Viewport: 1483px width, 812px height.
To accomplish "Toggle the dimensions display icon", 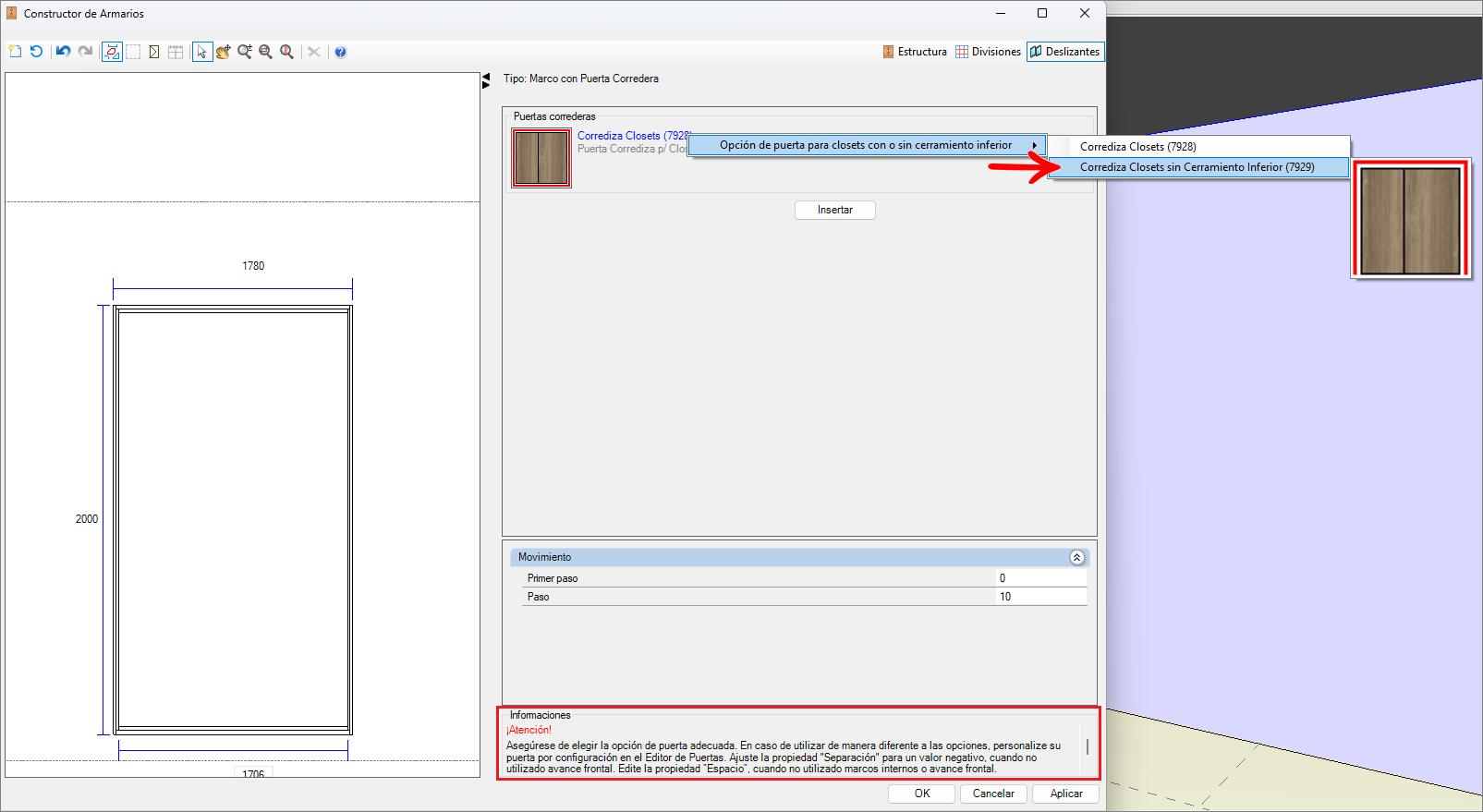I will (112, 52).
